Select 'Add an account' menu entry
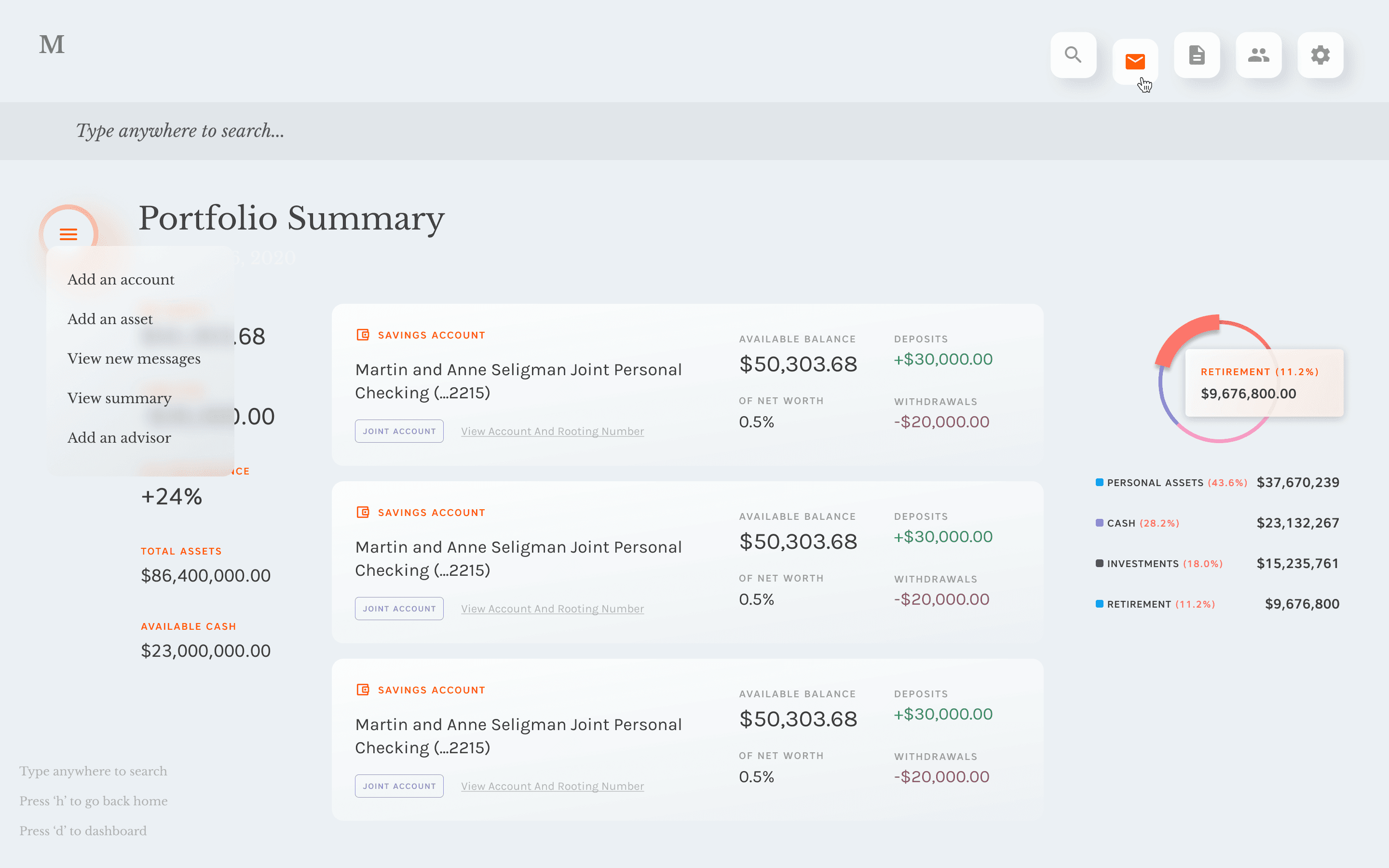 pyautogui.click(x=121, y=280)
